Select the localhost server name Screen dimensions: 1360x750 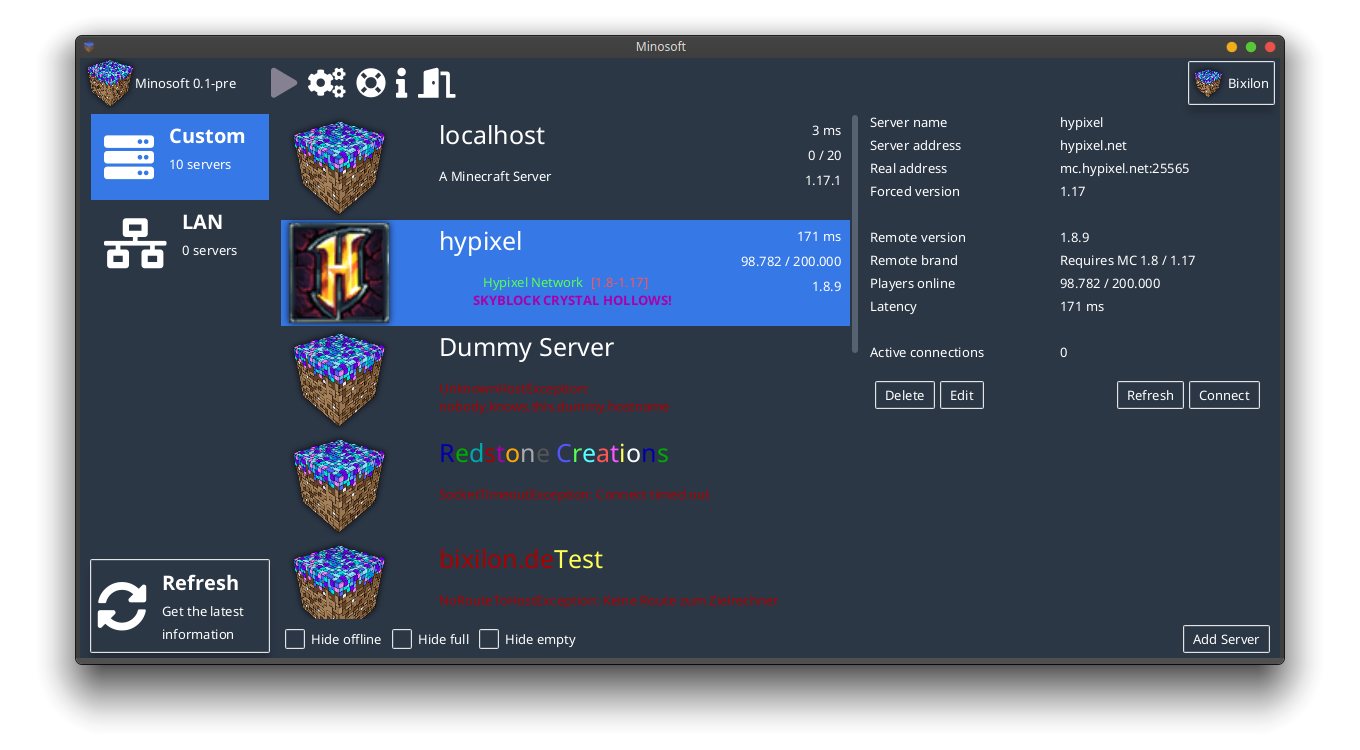pos(492,135)
